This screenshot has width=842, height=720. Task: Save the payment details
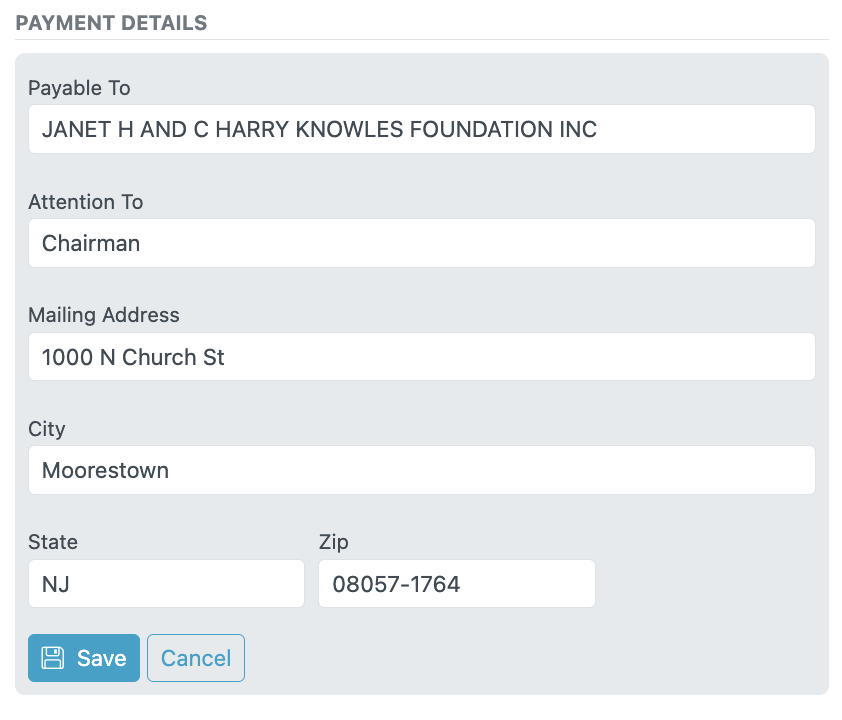[84, 658]
